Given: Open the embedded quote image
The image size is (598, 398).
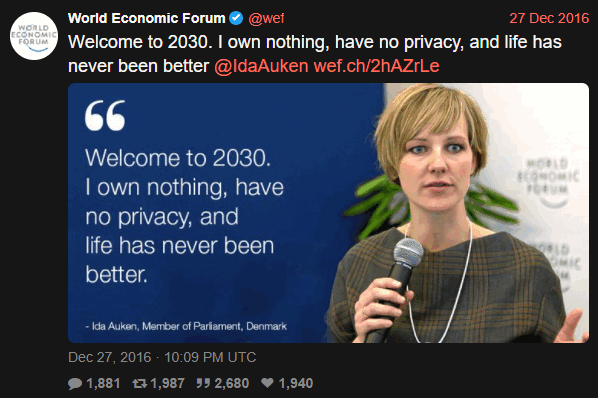Looking at the screenshot, I should click(x=328, y=213).
